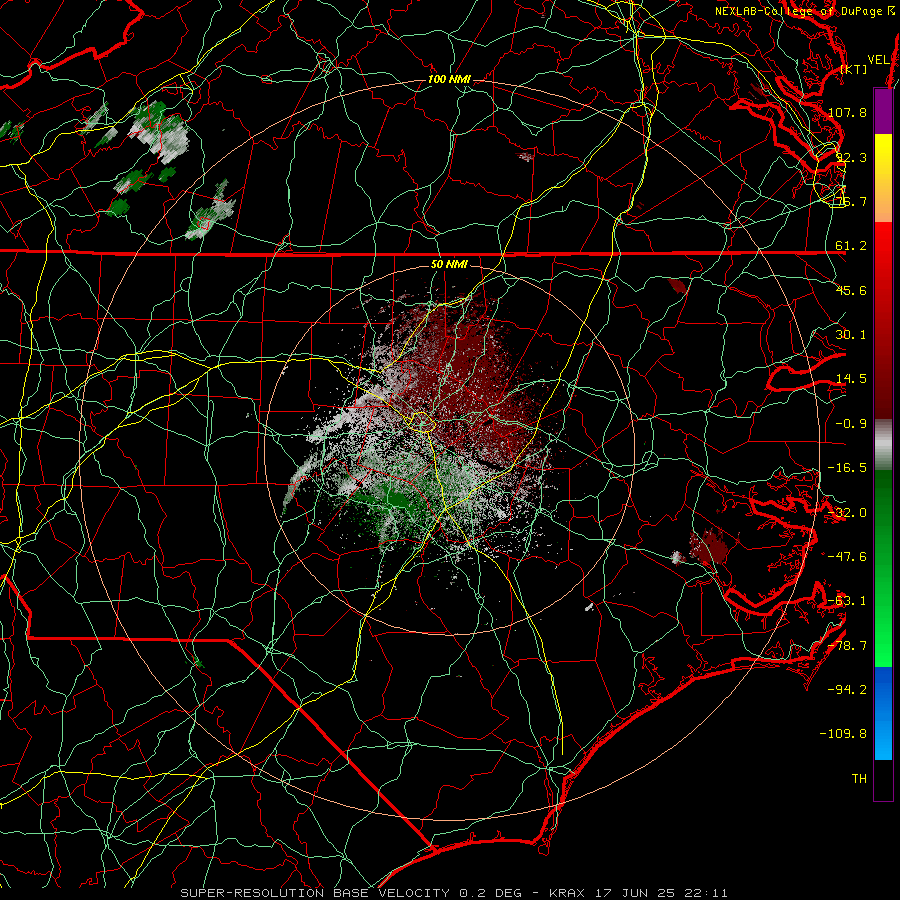Image resolution: width=900 pixels, height=900 pixels.
Task: Click the [KT] units label
Action: click(854, 69)
